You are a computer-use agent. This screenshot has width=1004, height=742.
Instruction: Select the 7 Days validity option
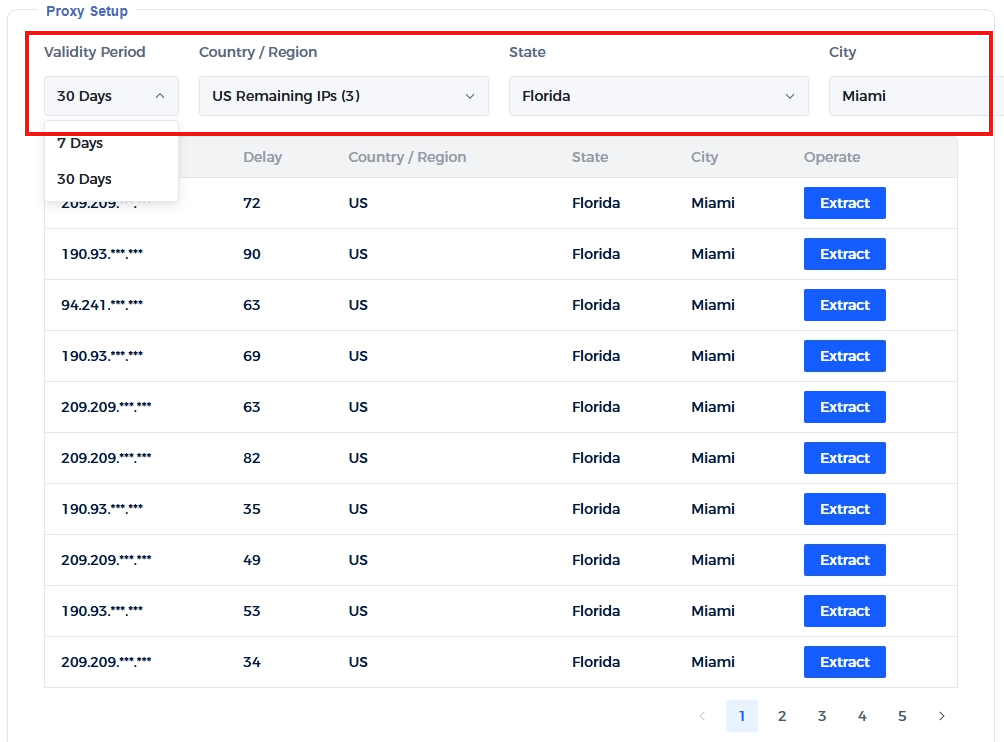(x=80, y=143)
